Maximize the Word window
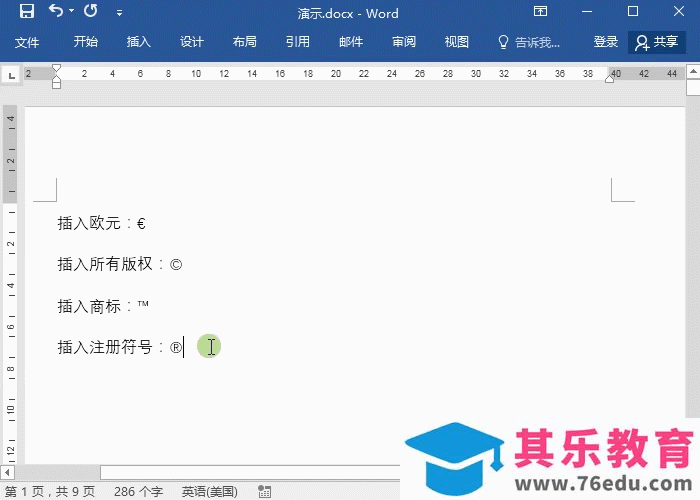This screenshot has height=500, width=700. 633,11
